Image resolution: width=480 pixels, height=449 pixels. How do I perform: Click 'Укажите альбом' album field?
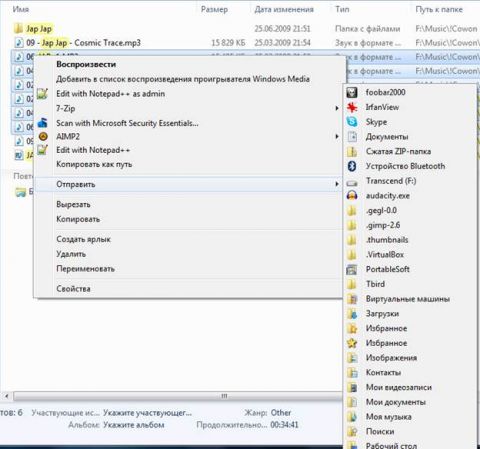134,425
